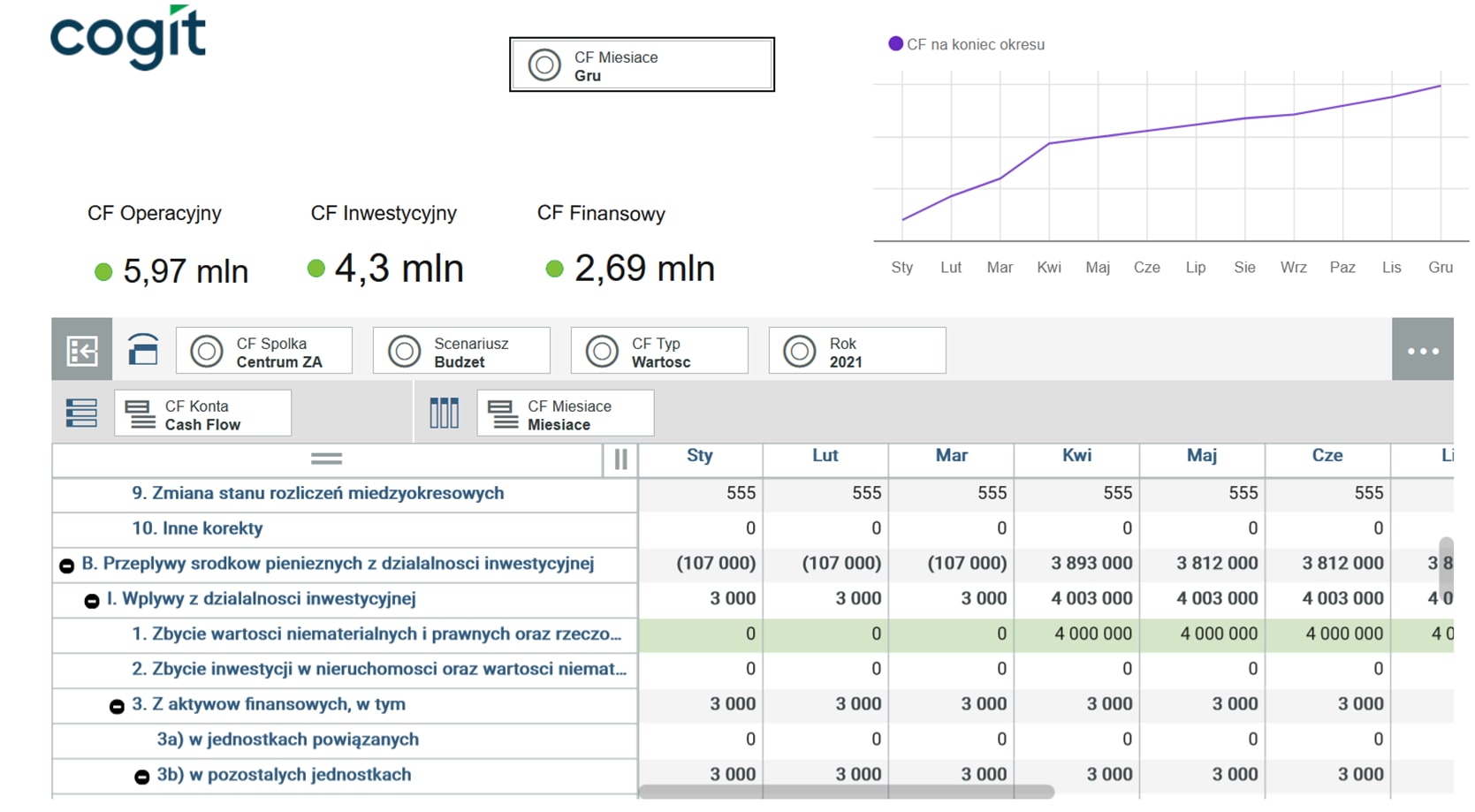Click the green status dot beside 5,97 mln
1475x812 pixels.
[103, 272]
